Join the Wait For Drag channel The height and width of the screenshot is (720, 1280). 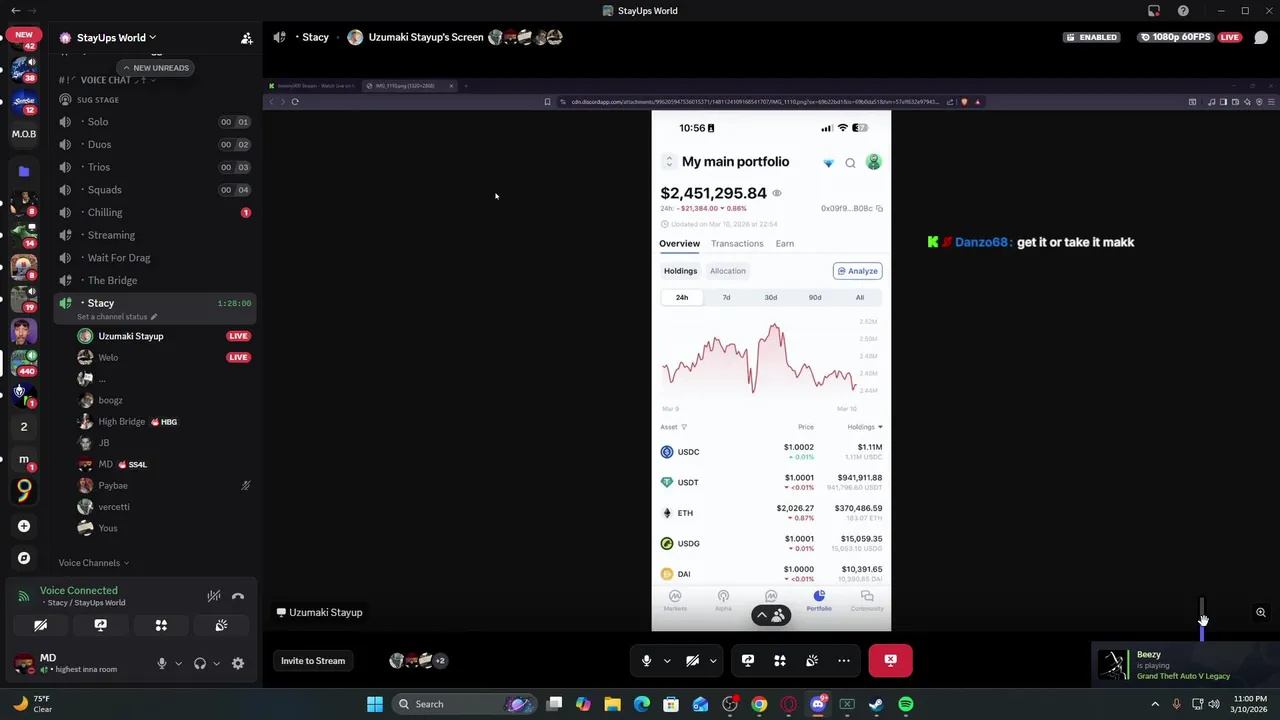pyautogui.click(x=154, y=258)
